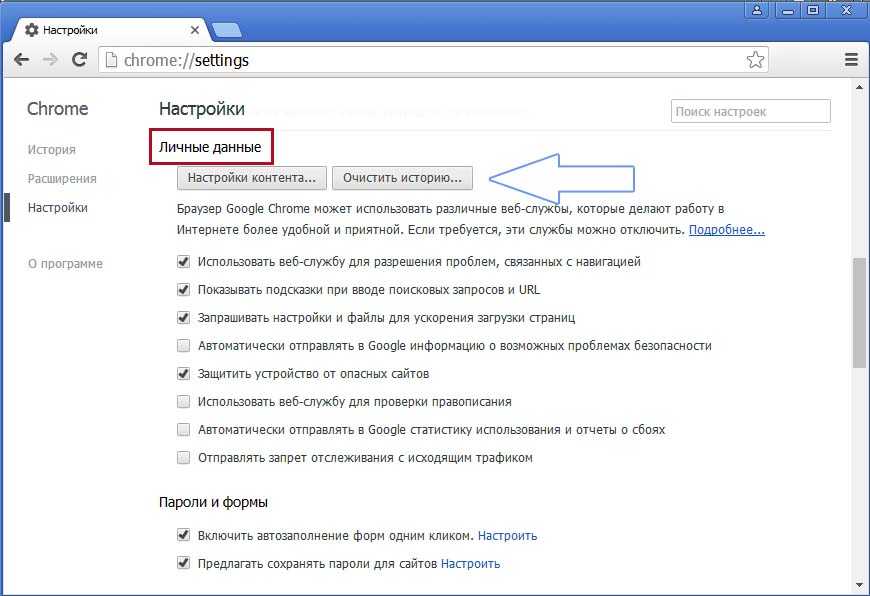Click the Личные данные heading
The image size is (870, 596).
[x=210, y=147]
